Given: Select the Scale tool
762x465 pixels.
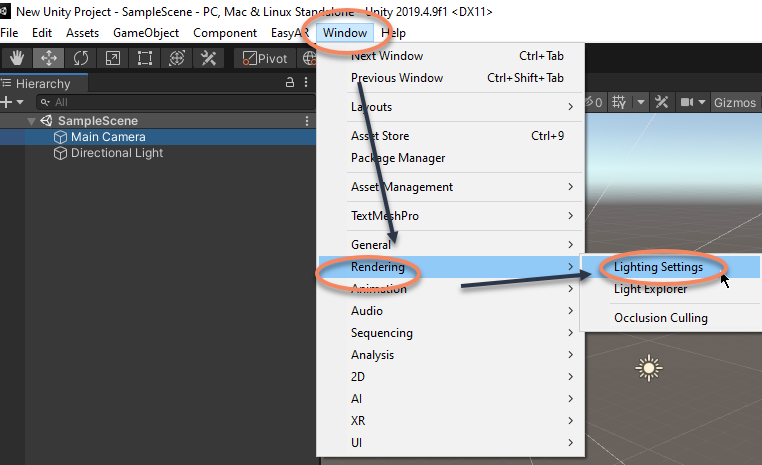Looking at the screenshot, I should pyautogui.click(x=113, y=58).
